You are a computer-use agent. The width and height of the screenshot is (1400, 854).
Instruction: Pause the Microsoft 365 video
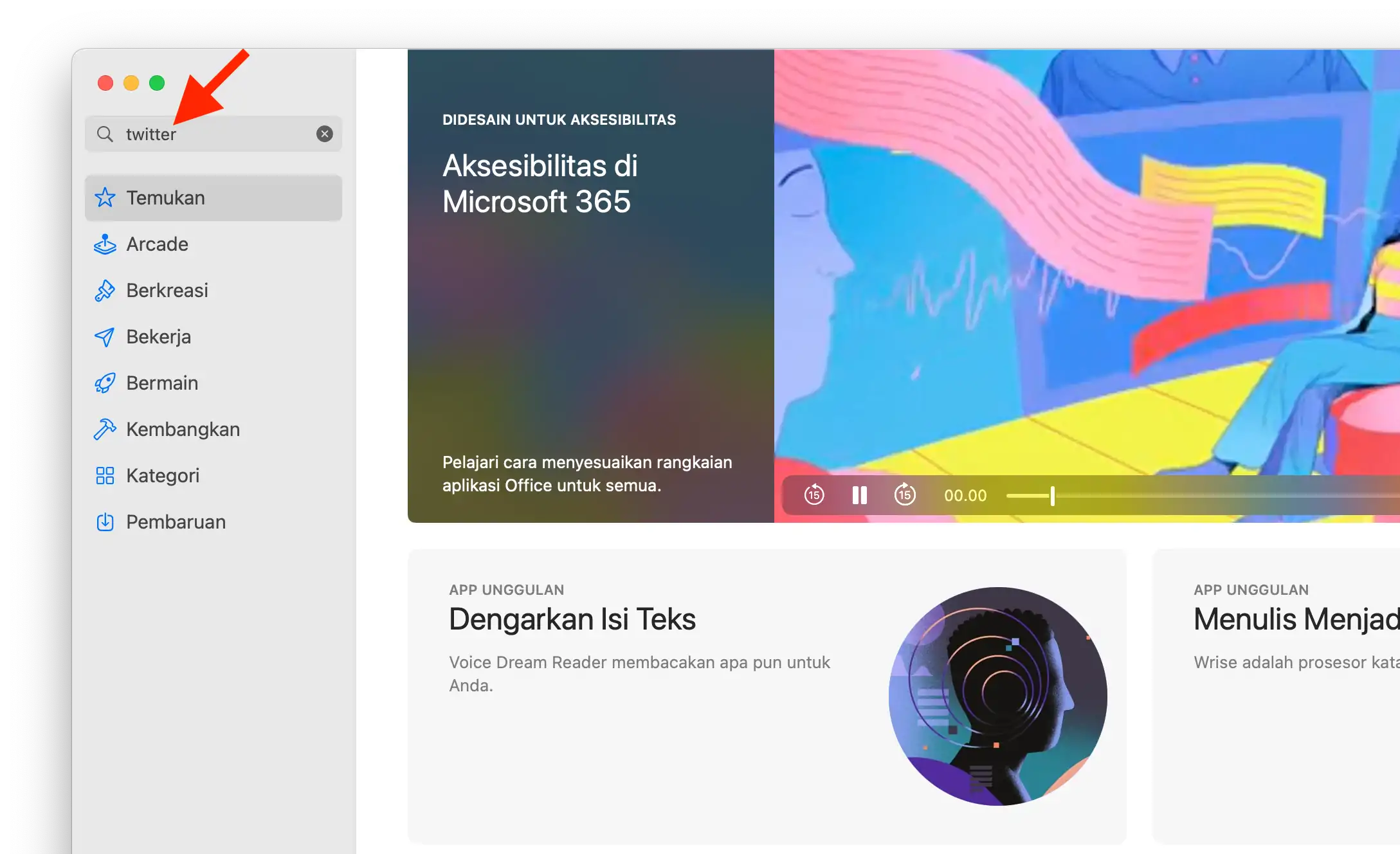859,495
